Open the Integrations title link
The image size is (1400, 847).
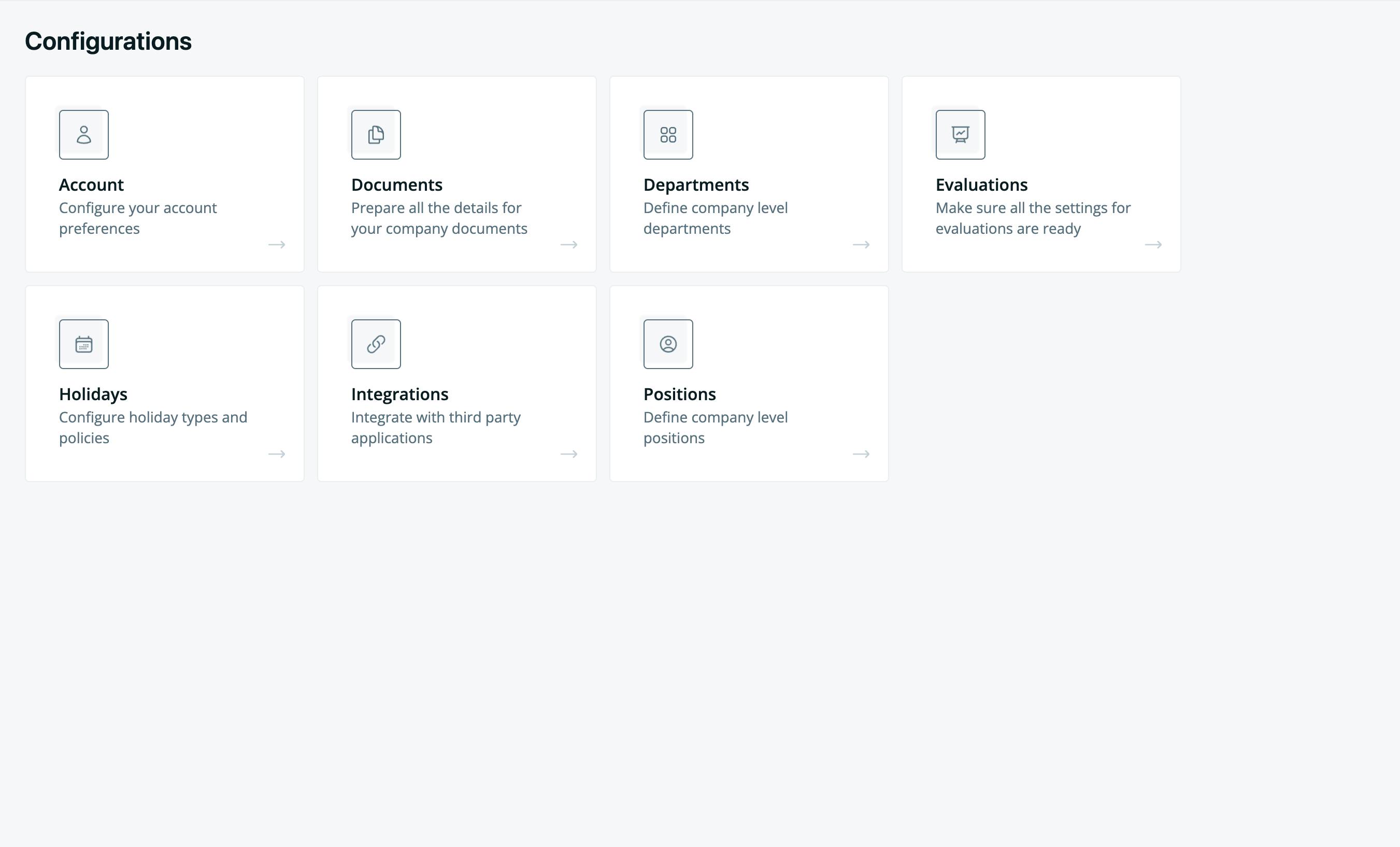[x=399, y=394]
